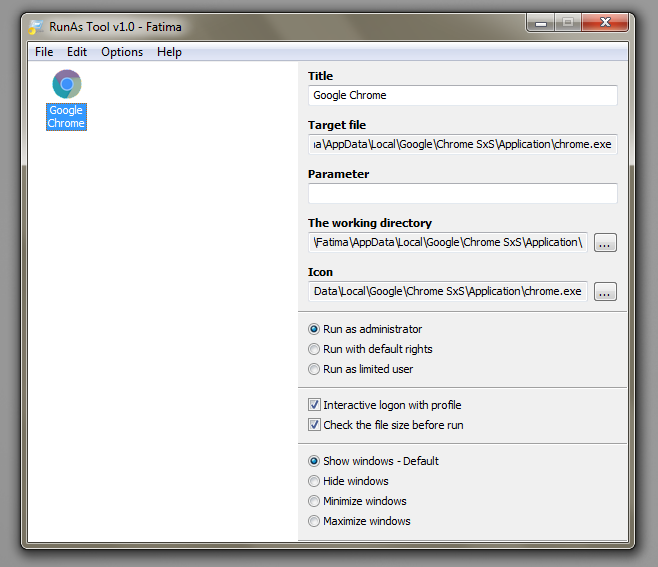Click the Target file path field
This screenshot has width=658, height=567.
coord(462,144)
